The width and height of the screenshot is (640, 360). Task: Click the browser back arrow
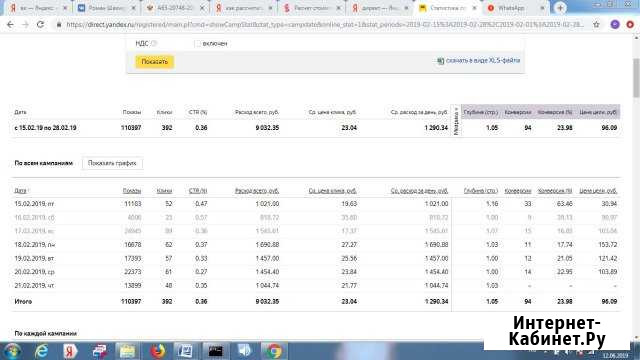click(x=10, y=24)
